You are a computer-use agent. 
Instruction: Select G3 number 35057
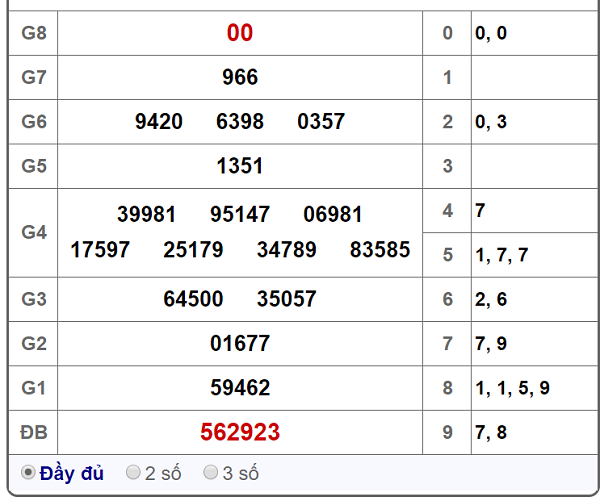[x=286, y=299]
